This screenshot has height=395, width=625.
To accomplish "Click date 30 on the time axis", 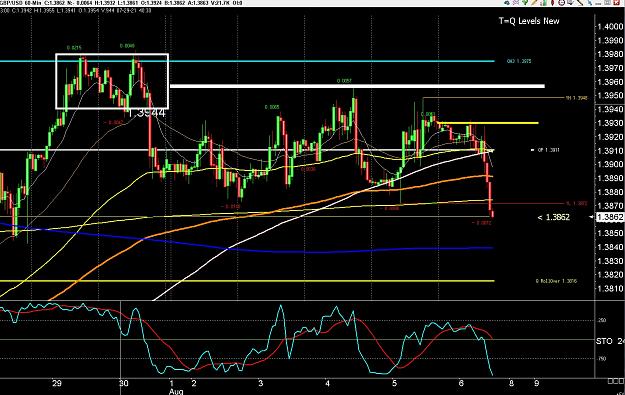I will tap(124, 383).
